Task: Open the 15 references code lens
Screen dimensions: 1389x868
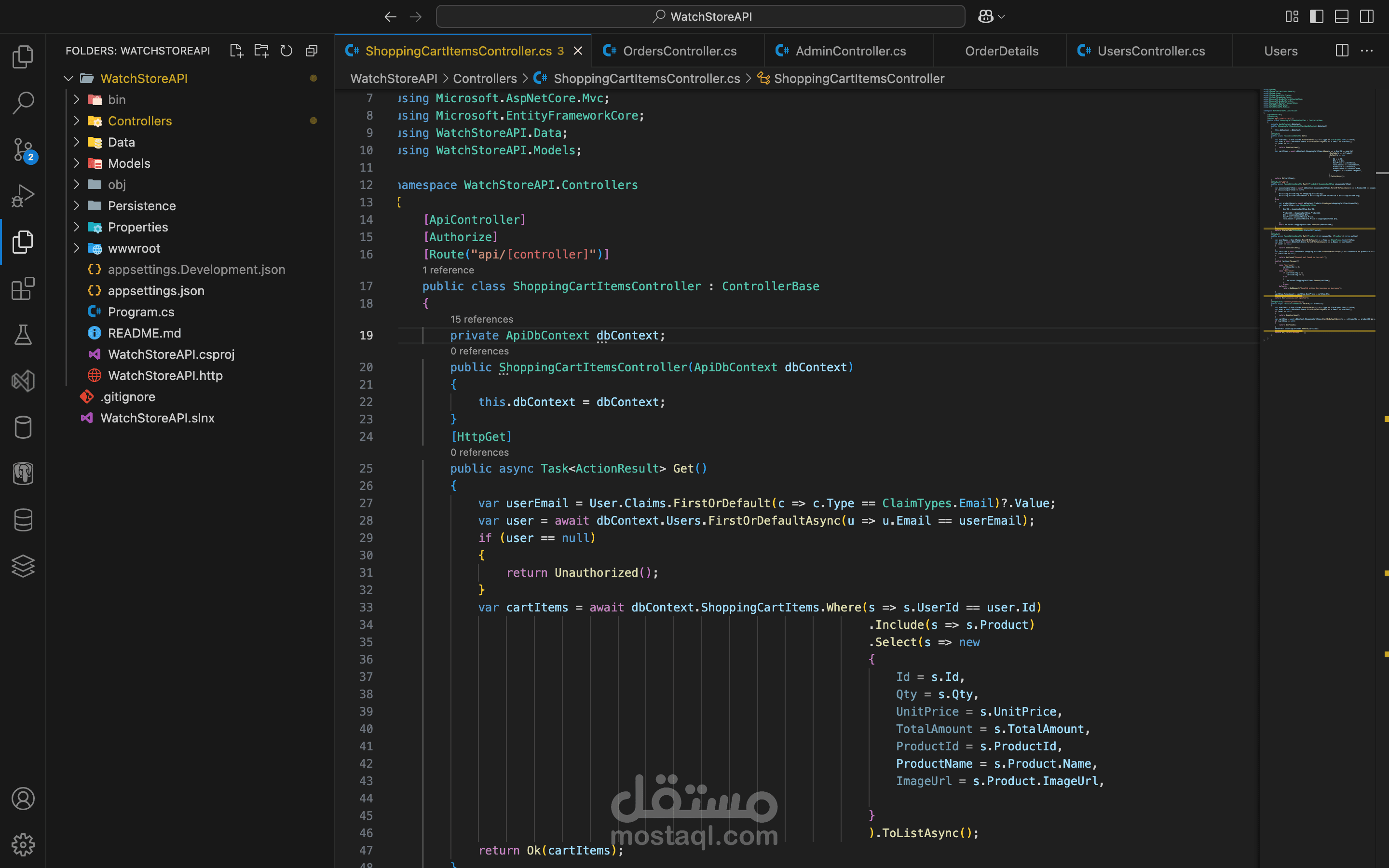Action: click(x=481, y=319)
